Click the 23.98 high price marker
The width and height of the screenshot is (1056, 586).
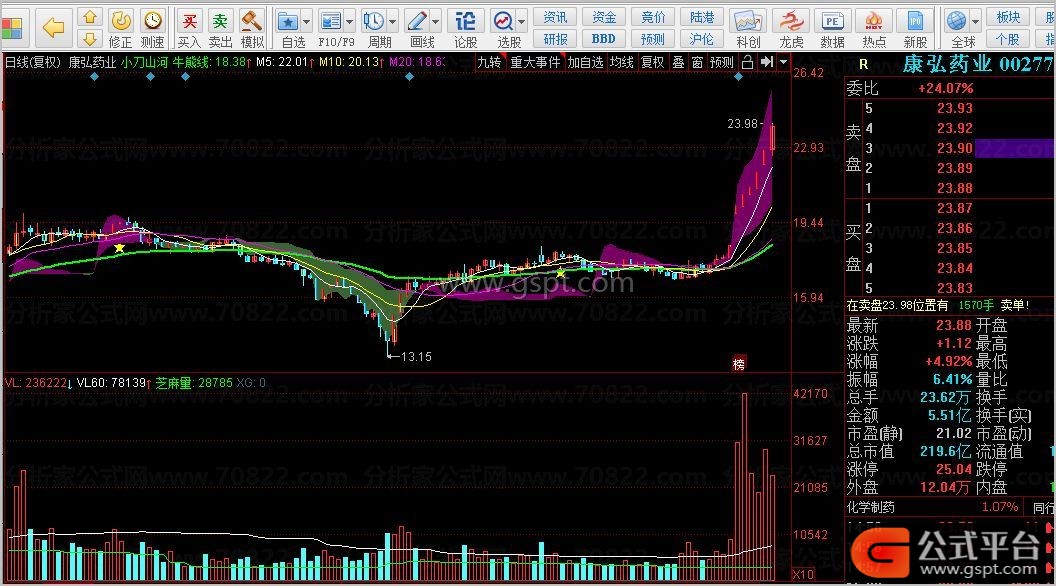coord(742,123)
